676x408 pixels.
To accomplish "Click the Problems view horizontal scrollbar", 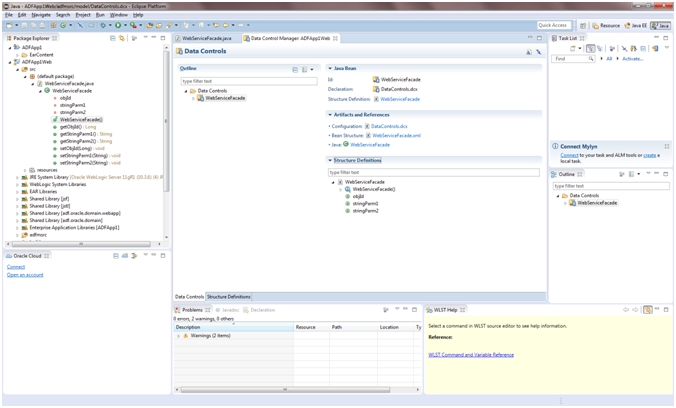I will (x=285, y=390).
